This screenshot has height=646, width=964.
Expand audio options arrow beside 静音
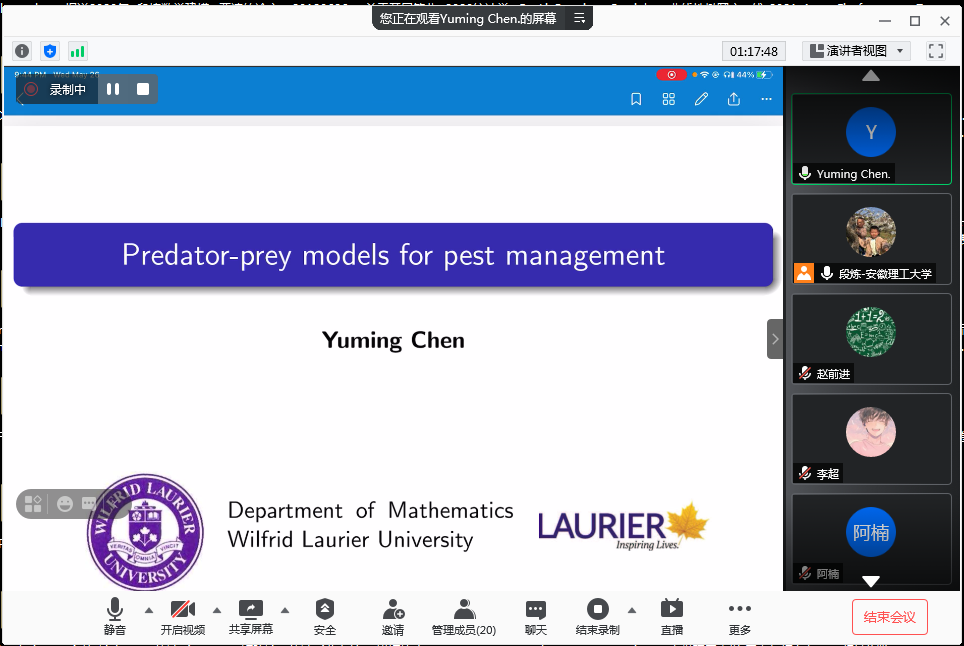point(149,609)
